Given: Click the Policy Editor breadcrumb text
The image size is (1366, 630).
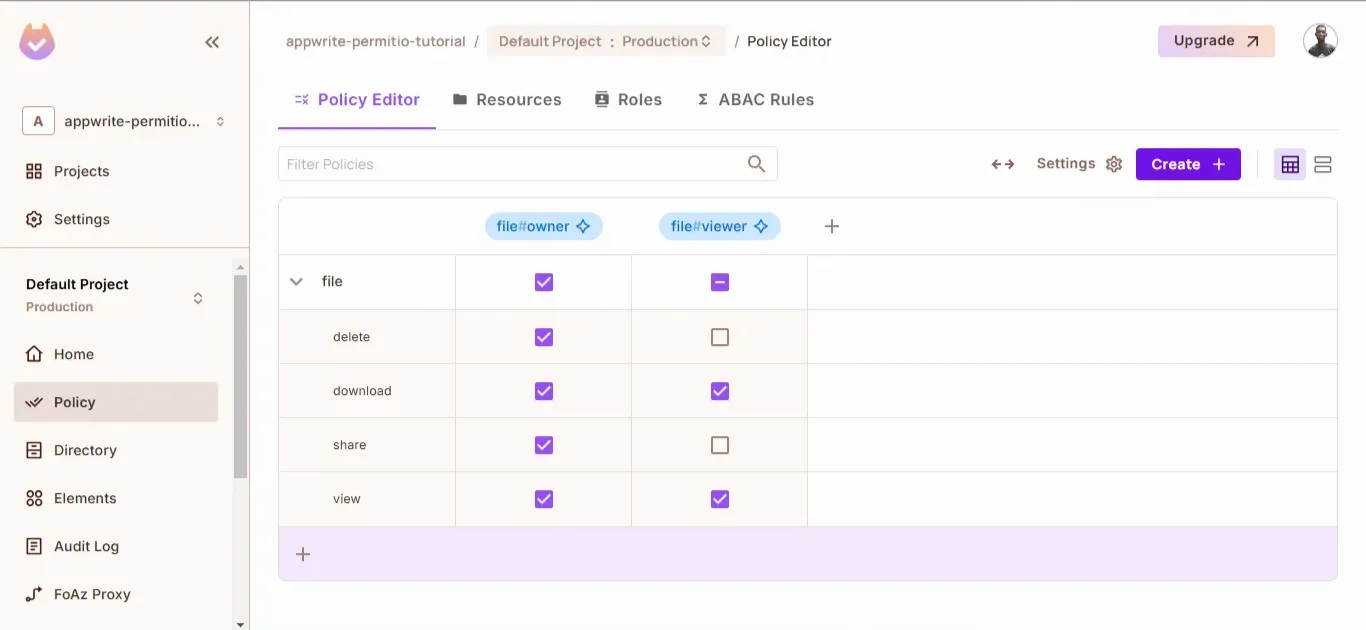Looking at the screenshot, I should coord(789,41).
